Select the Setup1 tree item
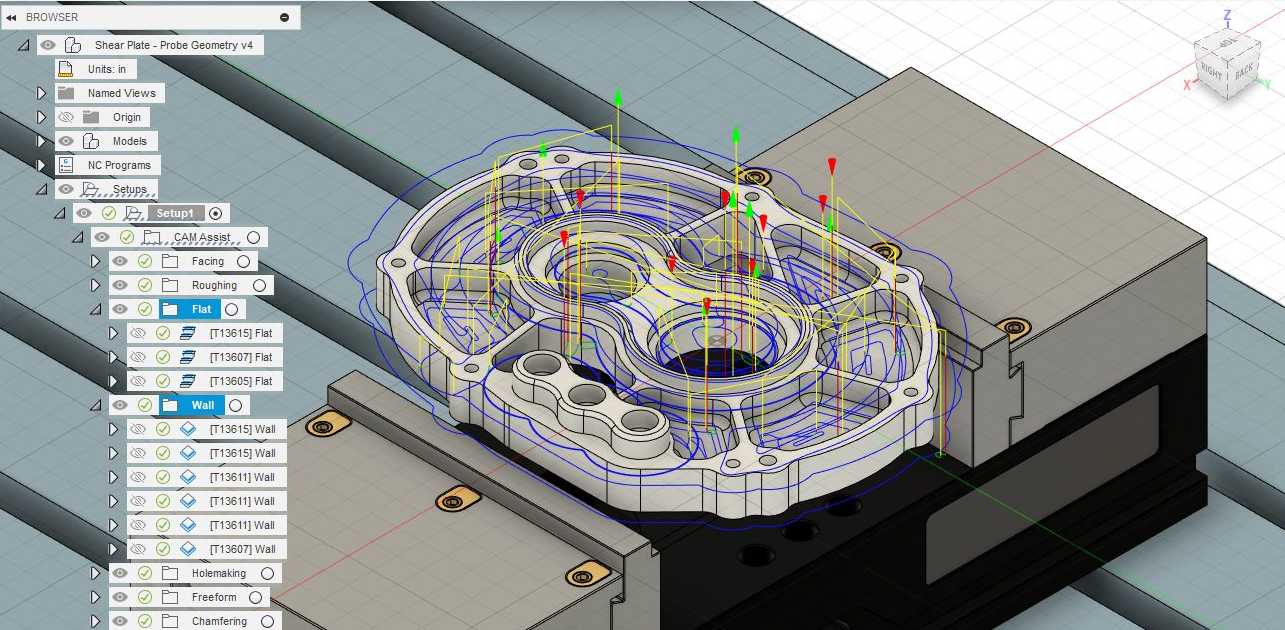Image resolution: width=1285 pixels, height=630 pixels. pyautogui.click(x=178, y=213)
